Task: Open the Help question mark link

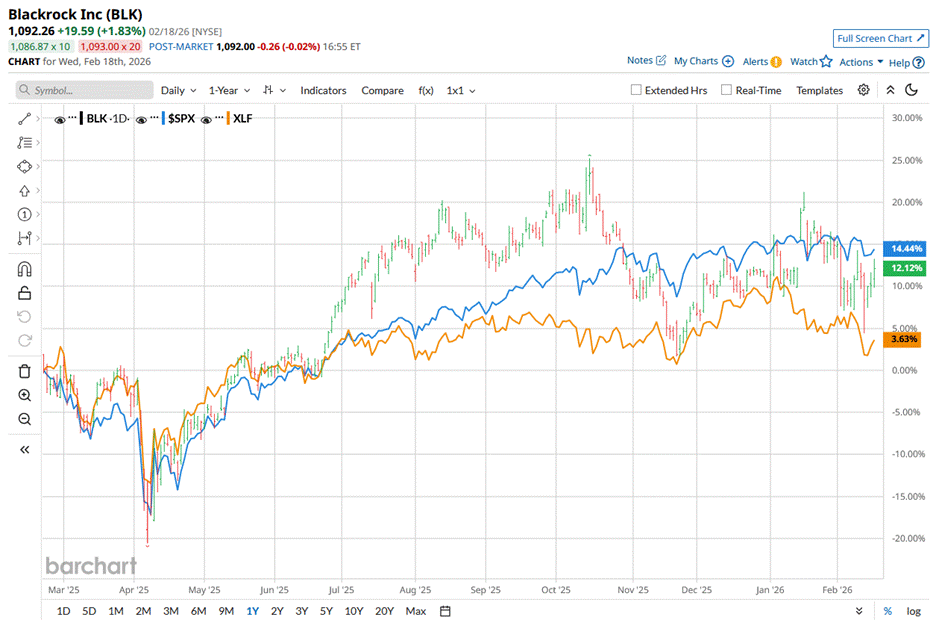Action: point(907,63)
